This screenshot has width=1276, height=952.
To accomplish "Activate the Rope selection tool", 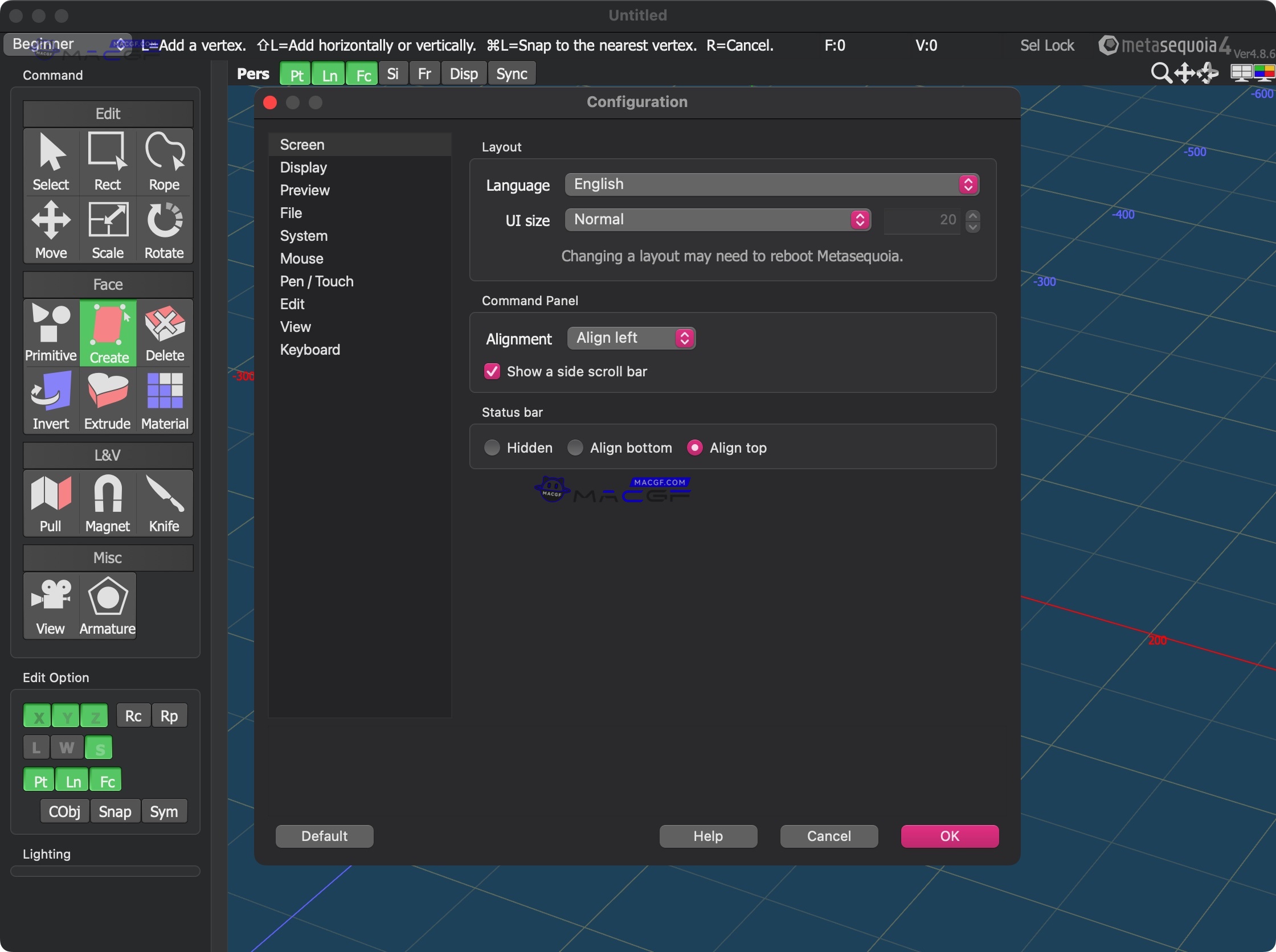I will (163, 161).
